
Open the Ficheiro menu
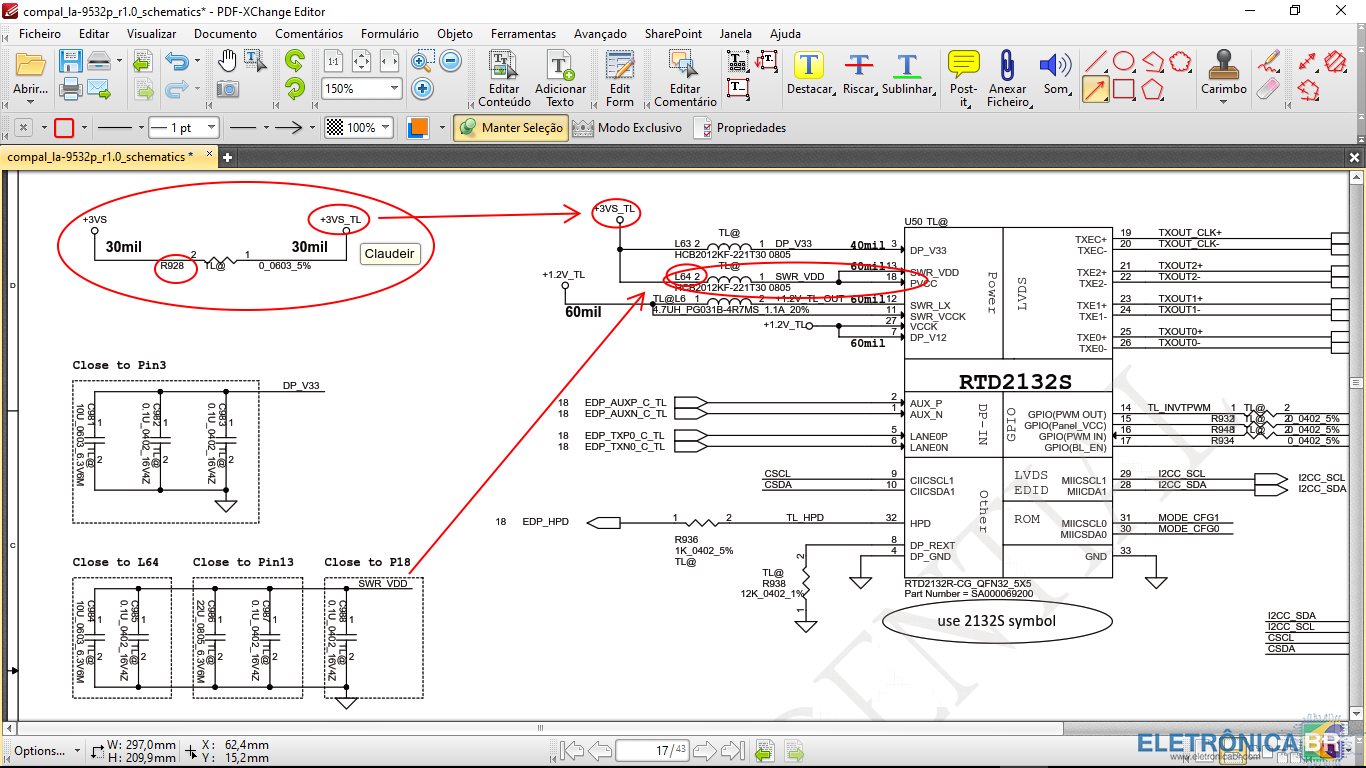click(x=40, y=34)
